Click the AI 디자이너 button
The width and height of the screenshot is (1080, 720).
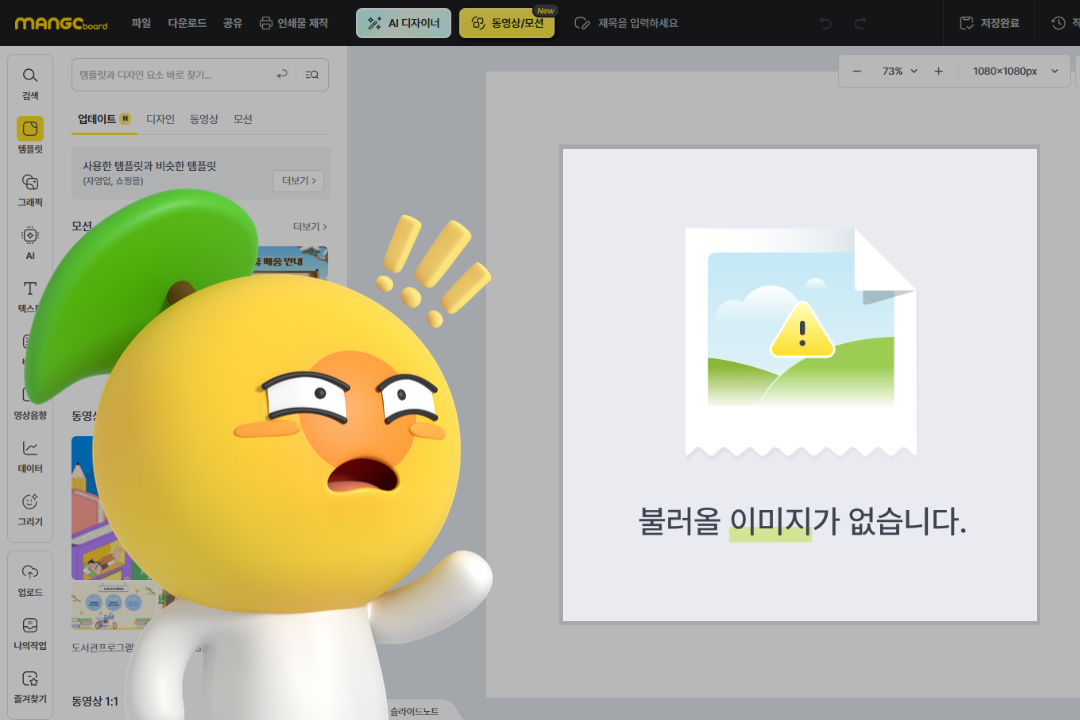403,23
